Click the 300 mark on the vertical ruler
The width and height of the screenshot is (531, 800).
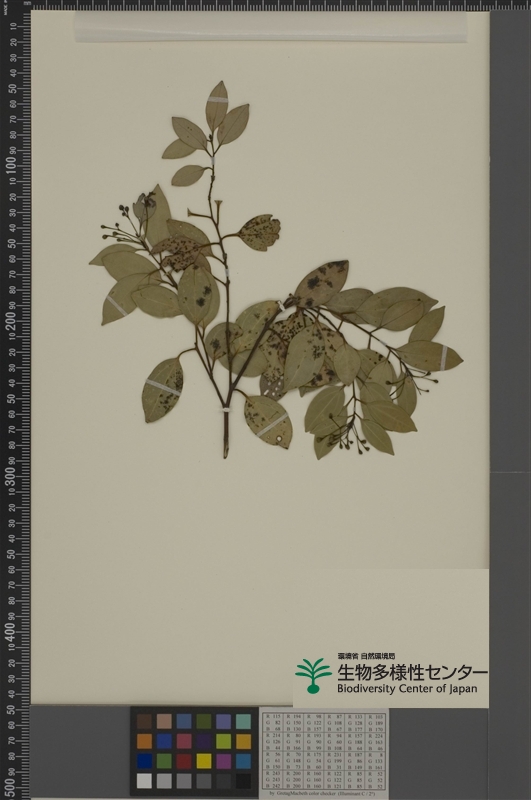pos(11,477)
